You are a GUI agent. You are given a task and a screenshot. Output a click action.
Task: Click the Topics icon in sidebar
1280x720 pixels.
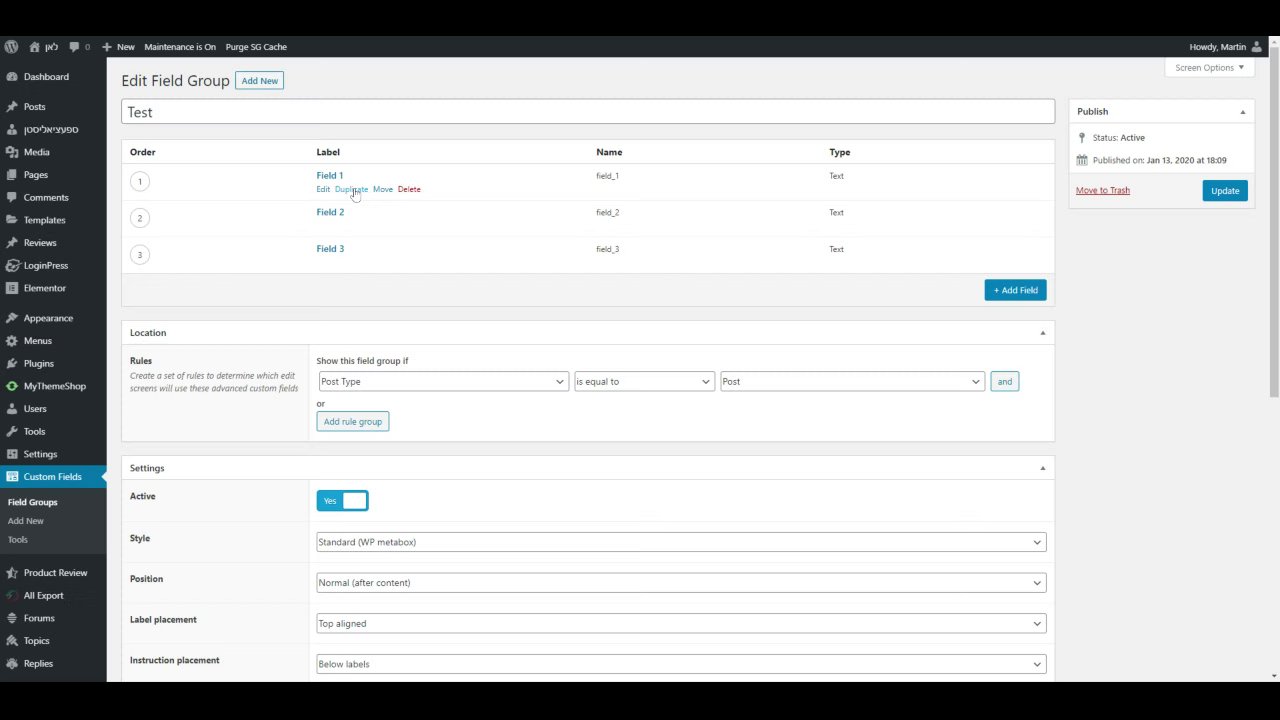coord(12,641)
